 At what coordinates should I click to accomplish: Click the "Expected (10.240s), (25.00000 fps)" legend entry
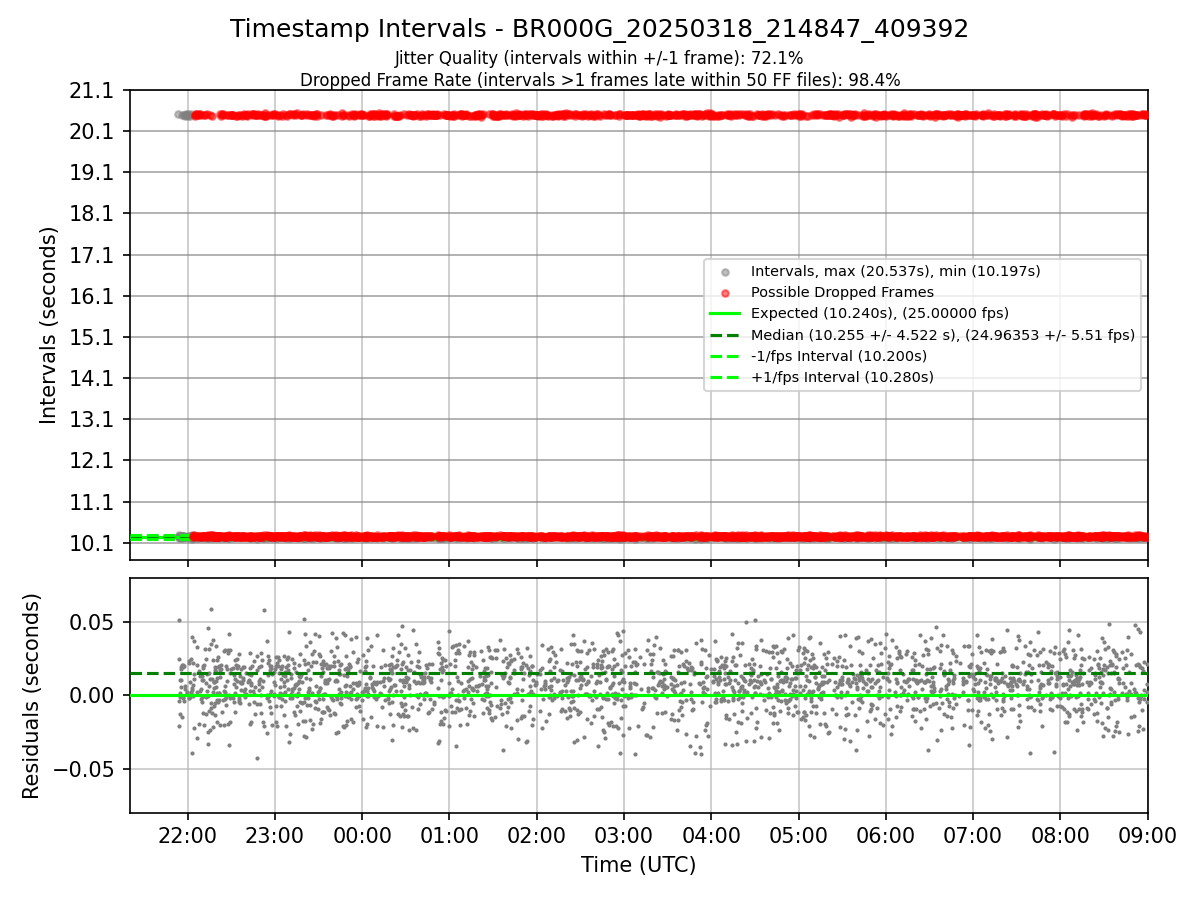pos(880,313)
